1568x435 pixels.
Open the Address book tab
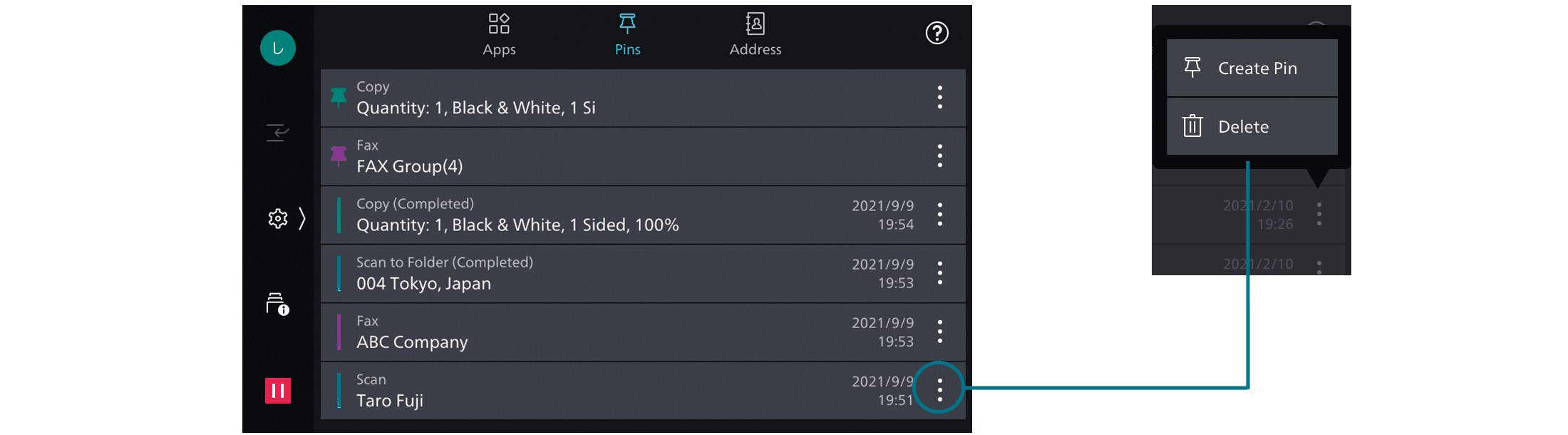pyautogui.click(x=755, y=34)
